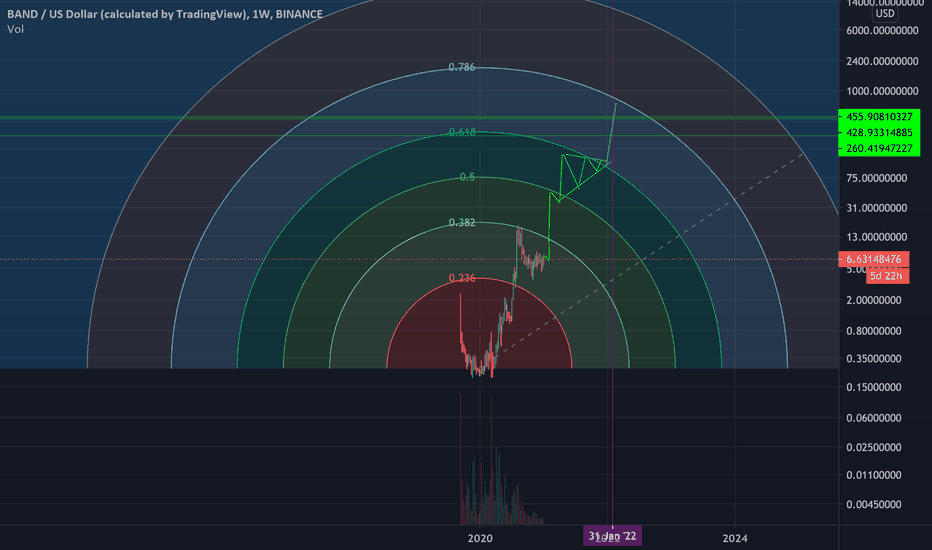The width and height of the screenshot is (932, 550).
Task: Click the 75.00000000 price axis value
Action: 877,178
